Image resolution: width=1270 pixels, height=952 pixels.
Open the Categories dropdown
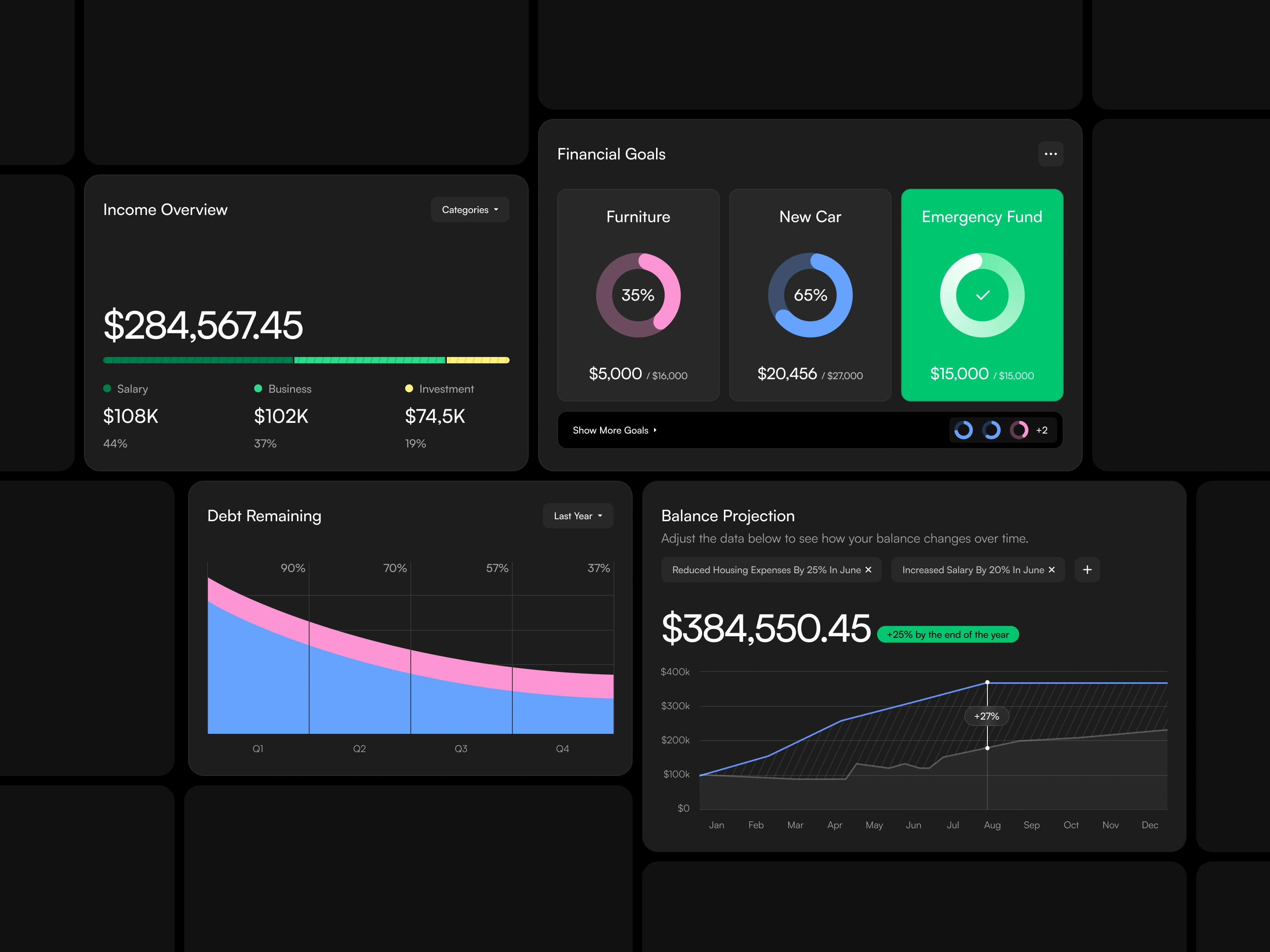pyautogui.click(x=470, y=210)
